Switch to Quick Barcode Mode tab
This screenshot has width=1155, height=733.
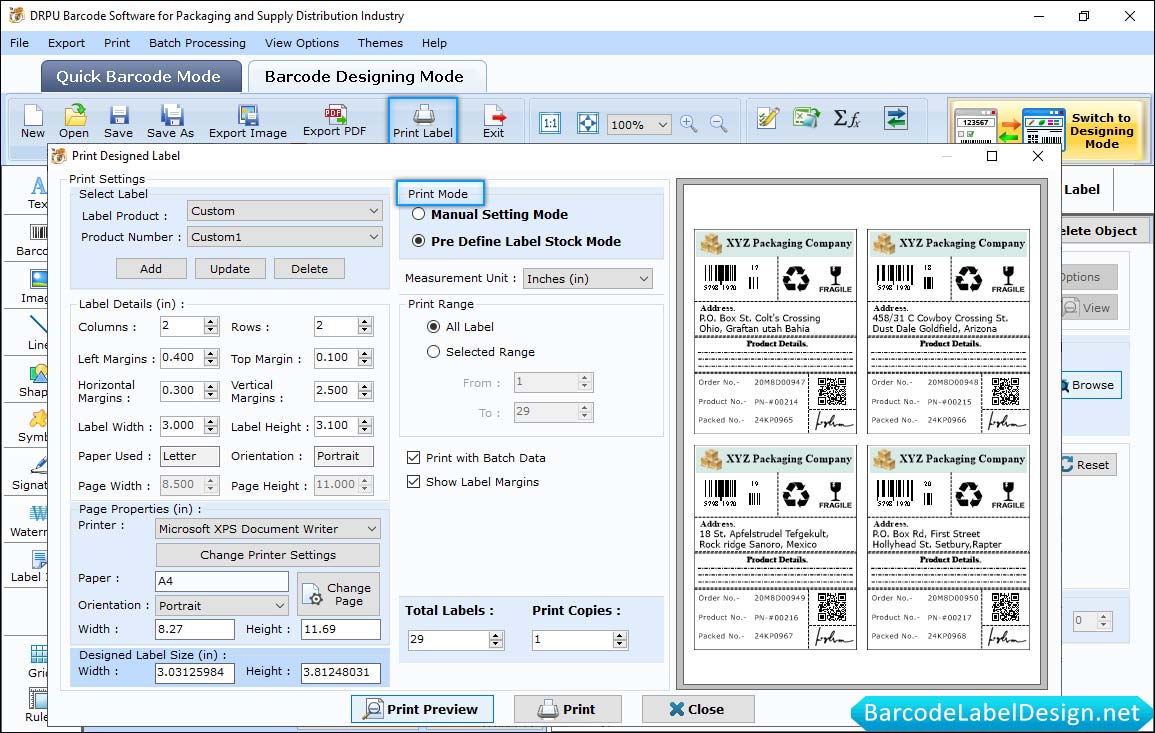140,77
